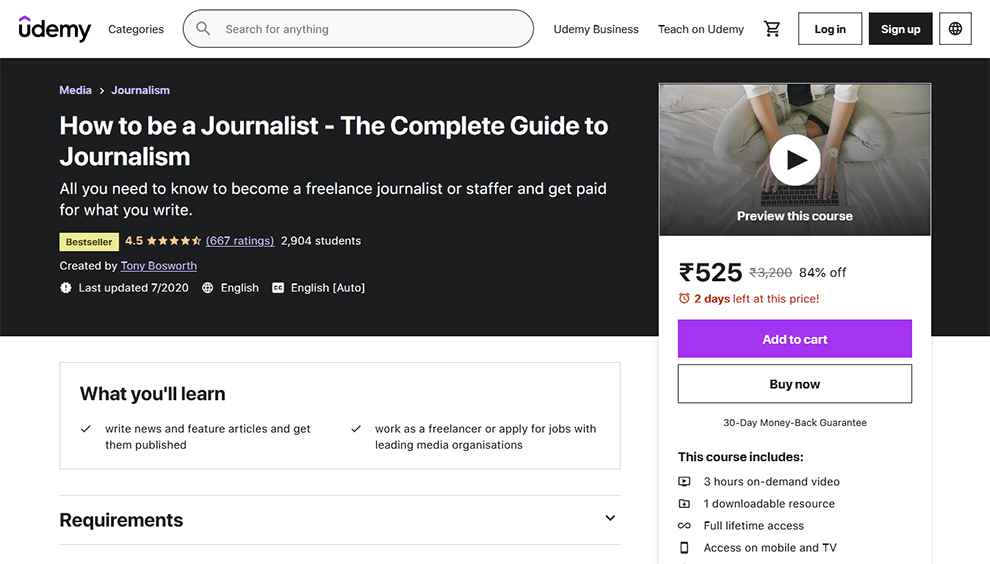Click the Buy now button
Screen dimensions: 990x564
tap(794, 384)
